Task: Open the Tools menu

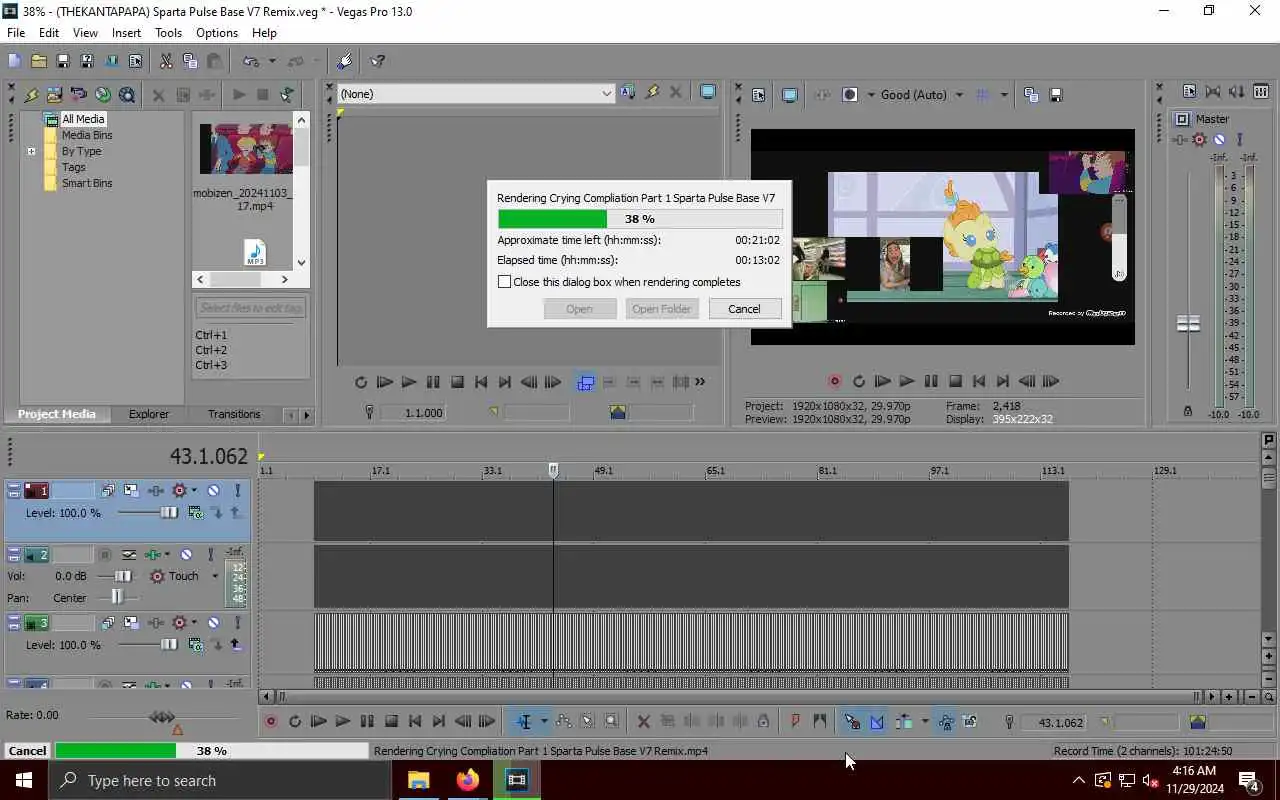Action: [168, 33]
